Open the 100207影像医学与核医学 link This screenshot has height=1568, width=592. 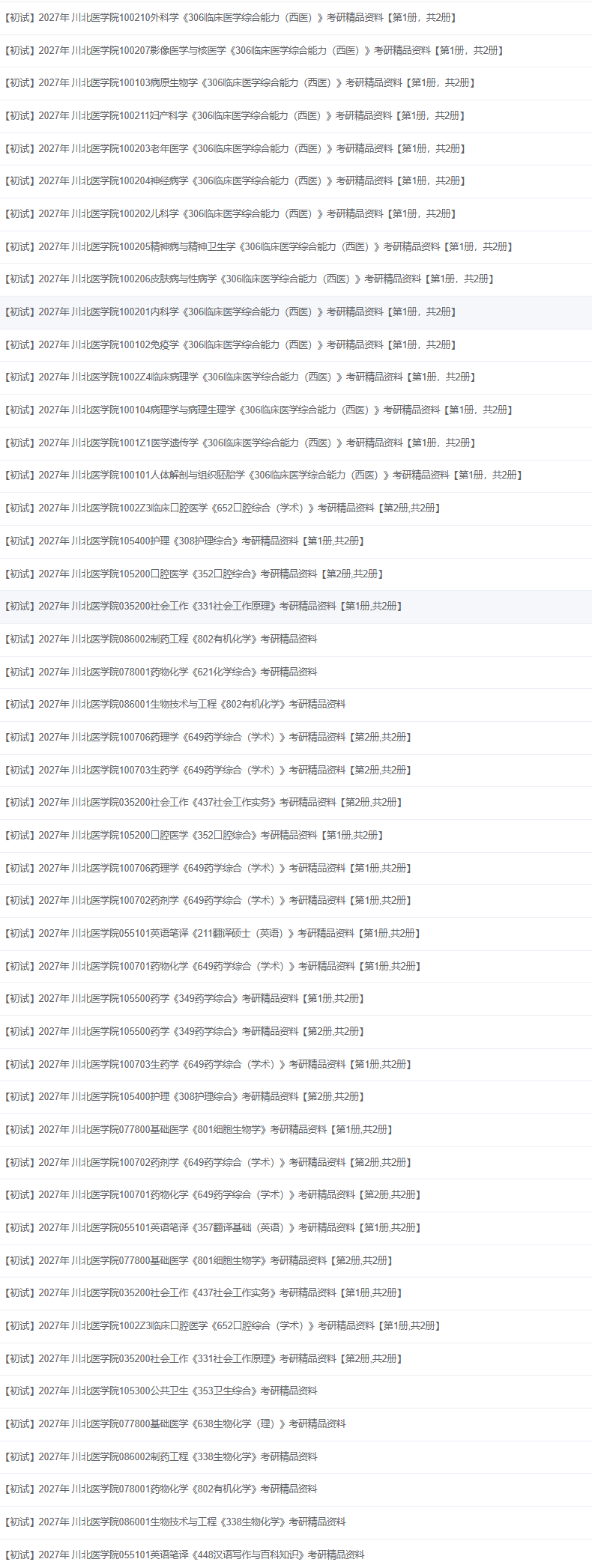pos(253,50)
